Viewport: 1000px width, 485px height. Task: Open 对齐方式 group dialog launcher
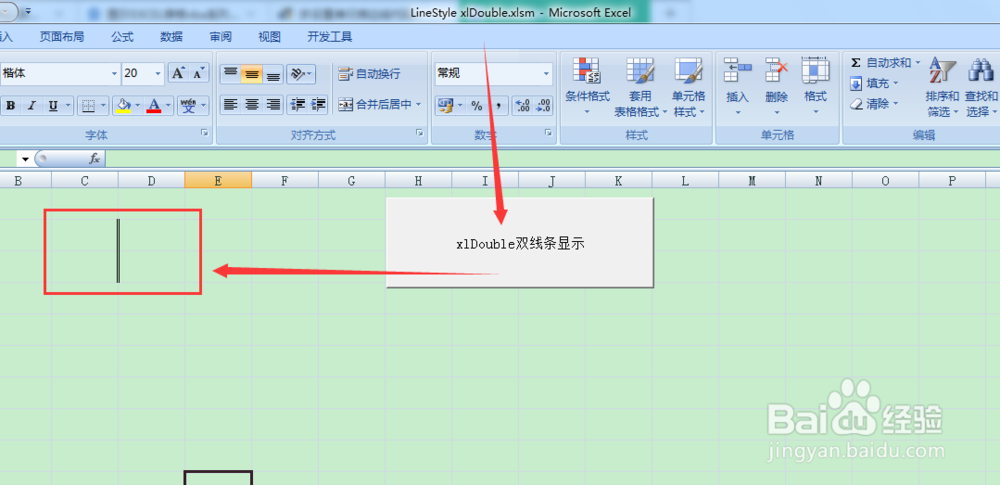pyautogui.click(x=420, y=133)
